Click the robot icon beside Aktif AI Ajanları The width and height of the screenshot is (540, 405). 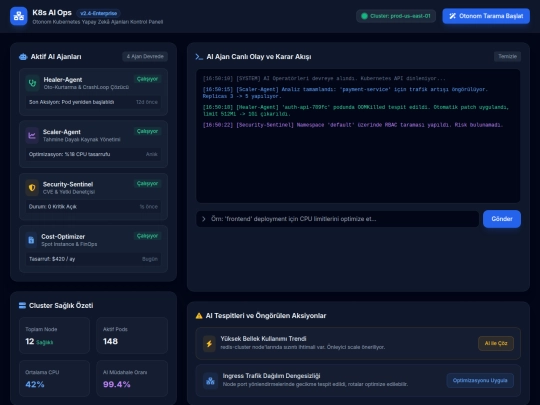point(23,57)
